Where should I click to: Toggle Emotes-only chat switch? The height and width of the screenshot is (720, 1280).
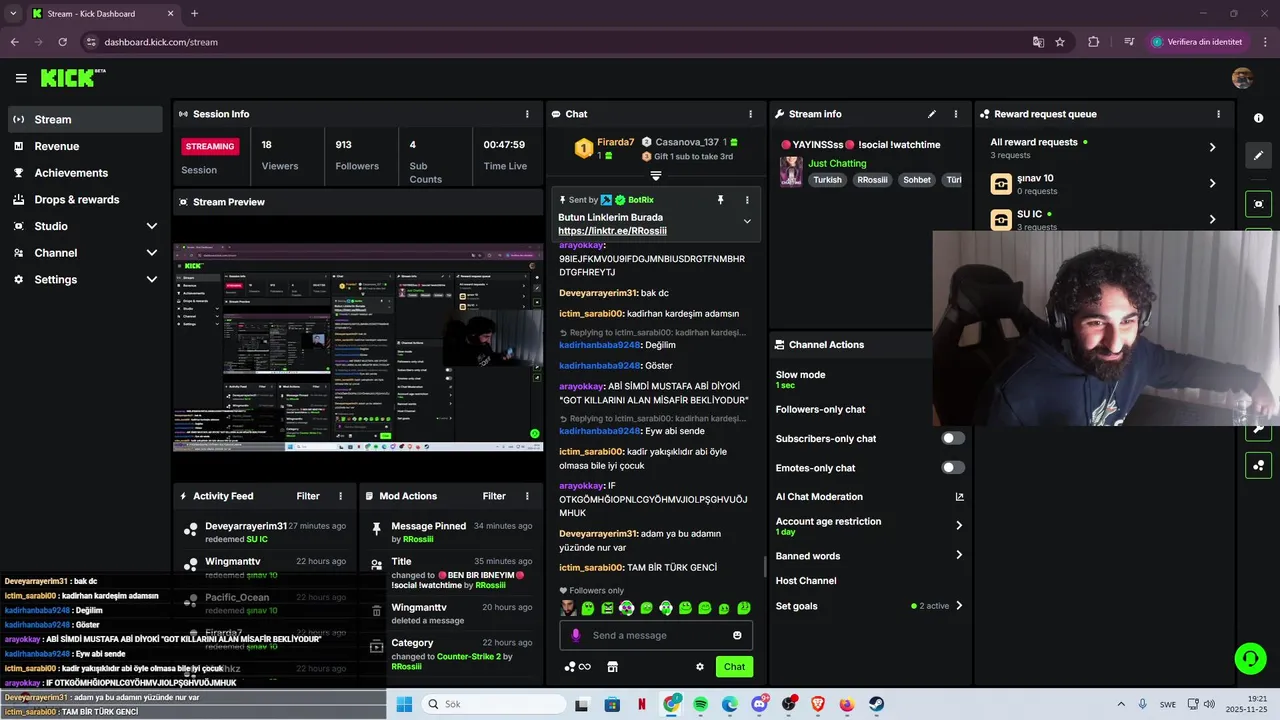(x=953, y=467)
